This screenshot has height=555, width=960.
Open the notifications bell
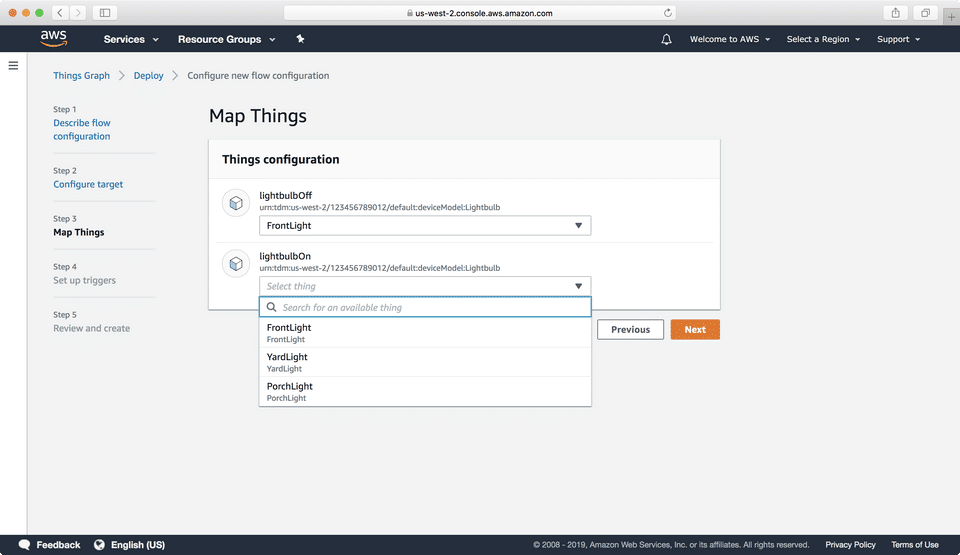[x=666, y=39]
